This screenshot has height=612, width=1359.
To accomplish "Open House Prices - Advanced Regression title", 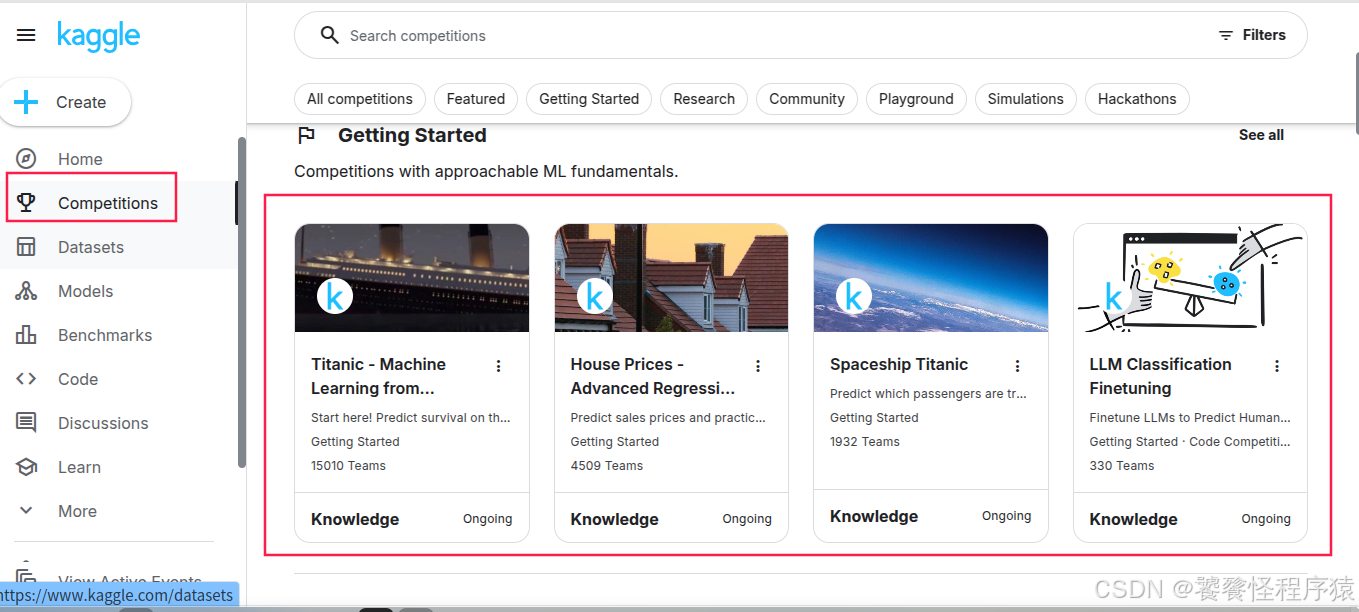I will (653, 376).
